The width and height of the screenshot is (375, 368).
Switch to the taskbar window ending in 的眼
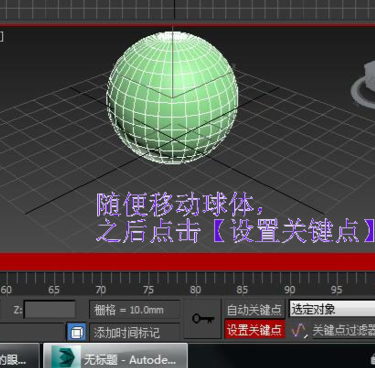pos(19,357)
